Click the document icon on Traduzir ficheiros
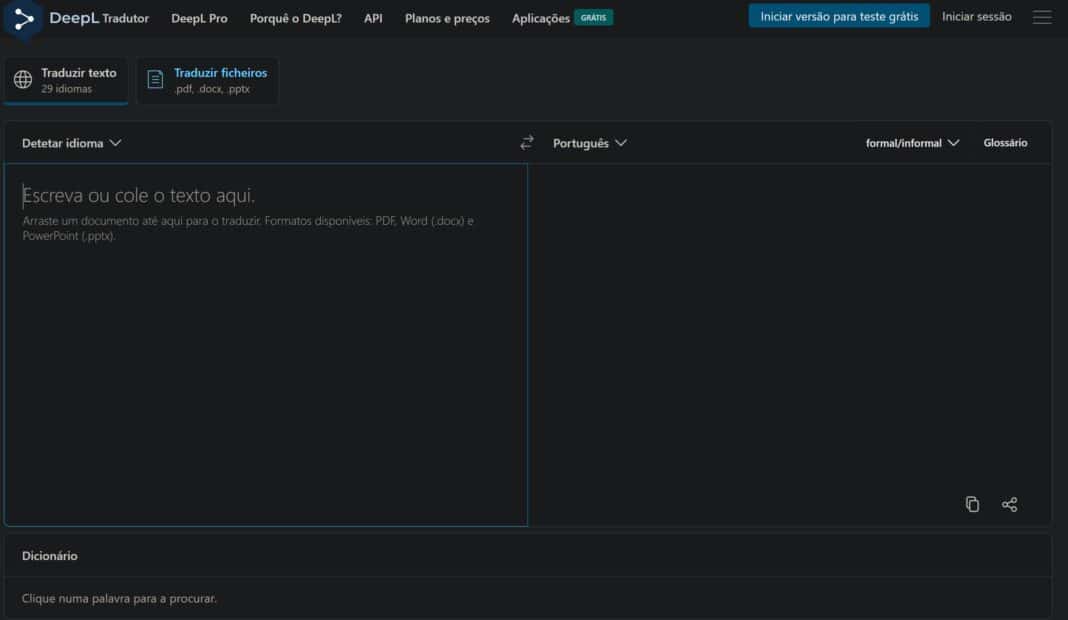 (x=155, y=80)
